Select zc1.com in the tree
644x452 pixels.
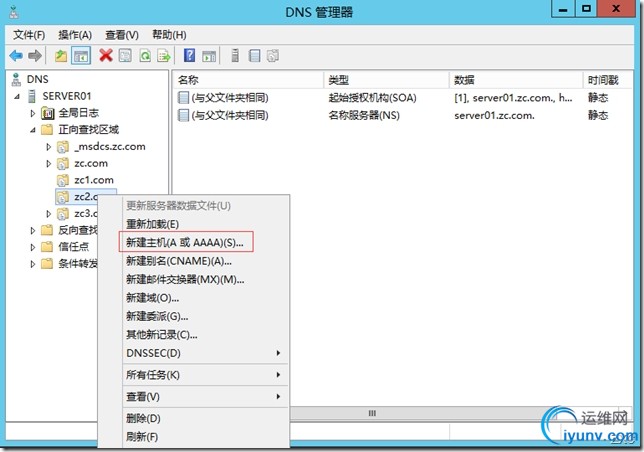[94, 180]
